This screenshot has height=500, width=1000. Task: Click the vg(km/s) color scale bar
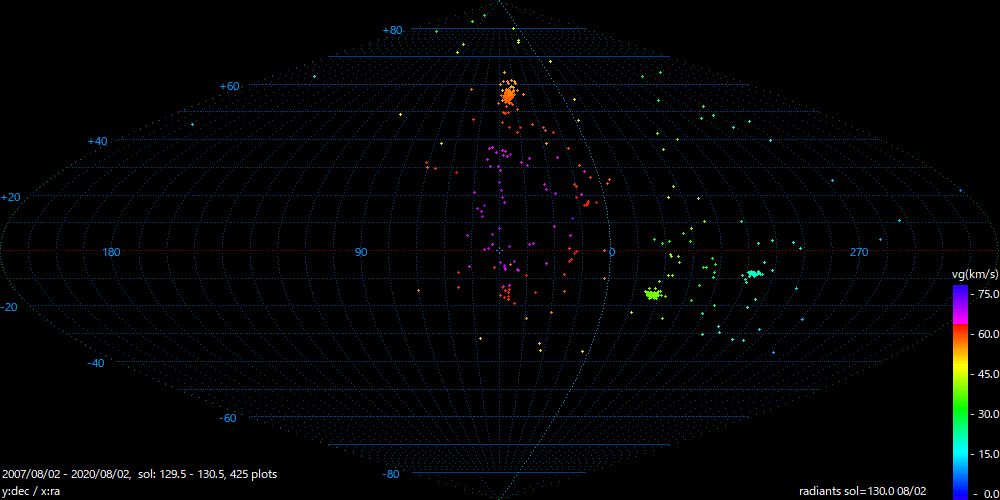tap(960, 390)
